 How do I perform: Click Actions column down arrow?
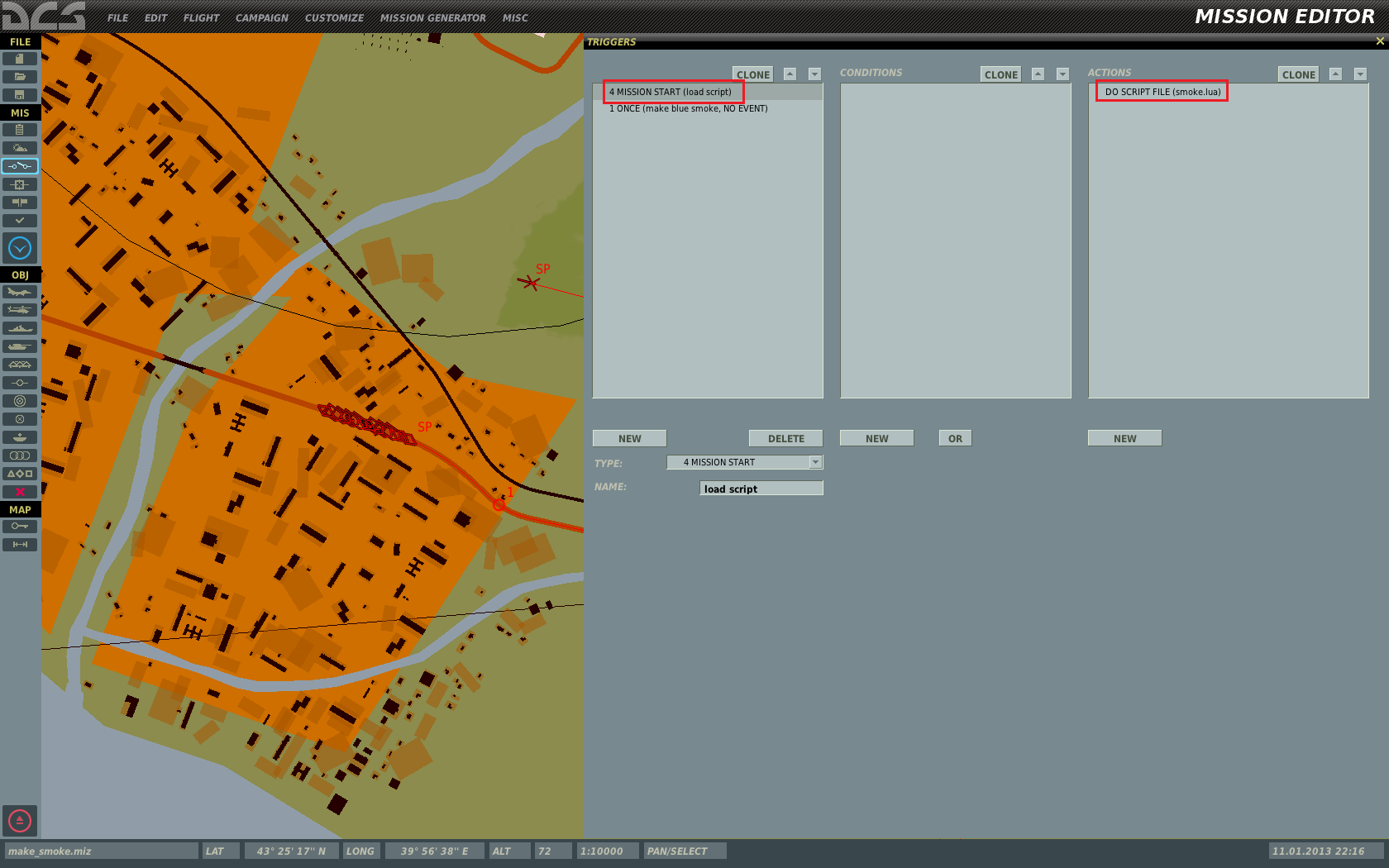tap(1361, 74)
